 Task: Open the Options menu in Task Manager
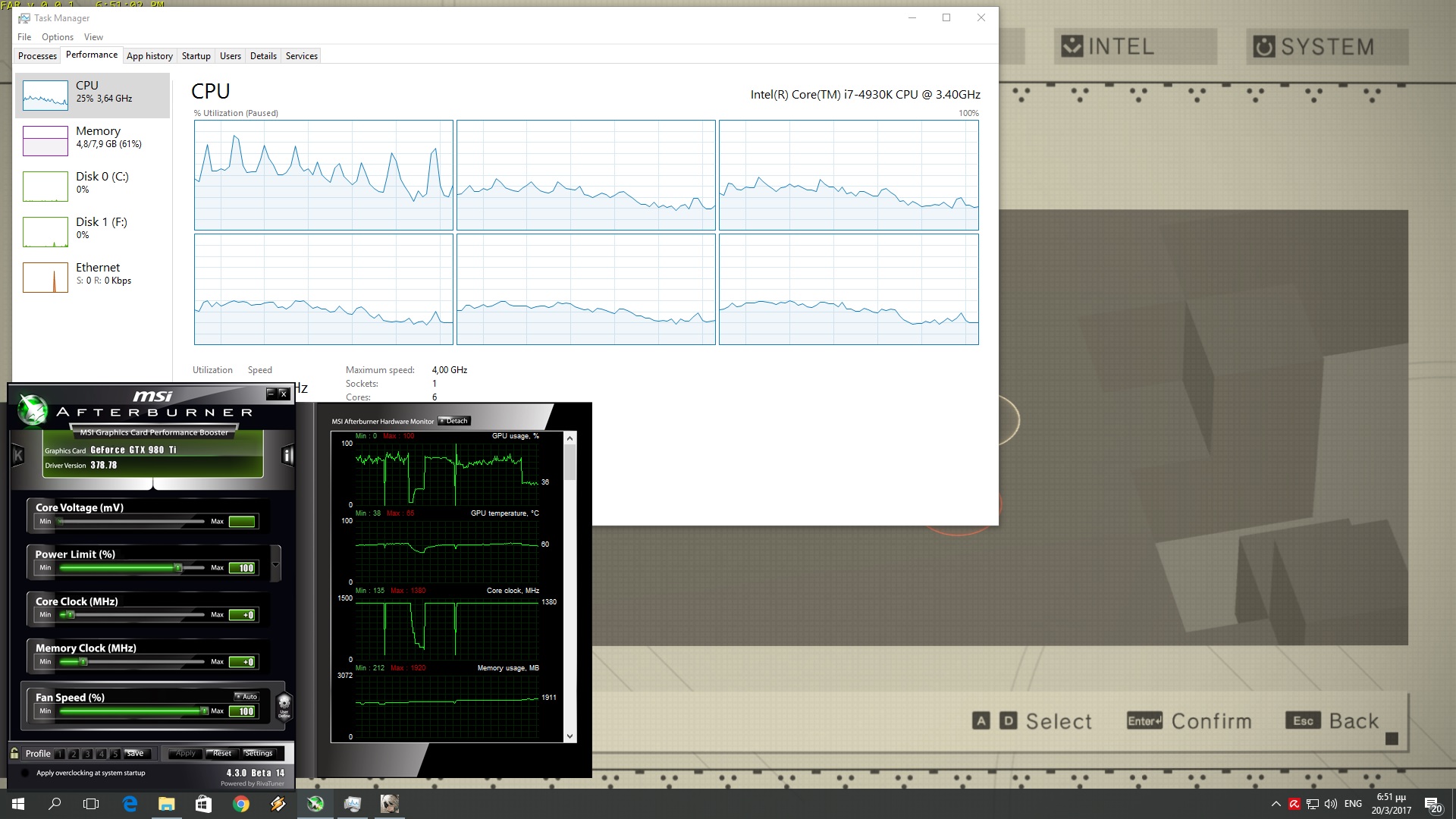58,37
